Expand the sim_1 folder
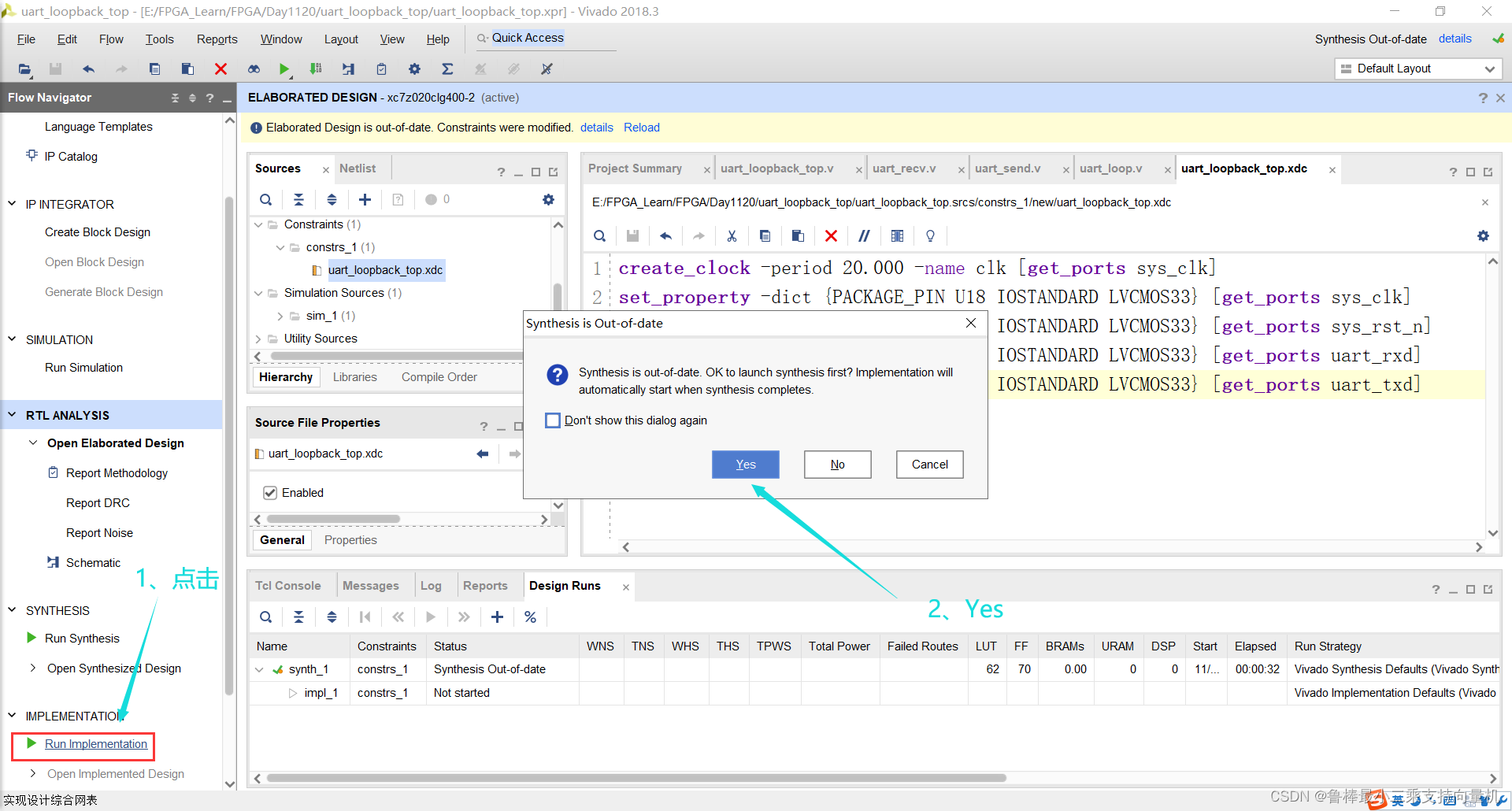The image size is (1512, 811). pos(280,317)
